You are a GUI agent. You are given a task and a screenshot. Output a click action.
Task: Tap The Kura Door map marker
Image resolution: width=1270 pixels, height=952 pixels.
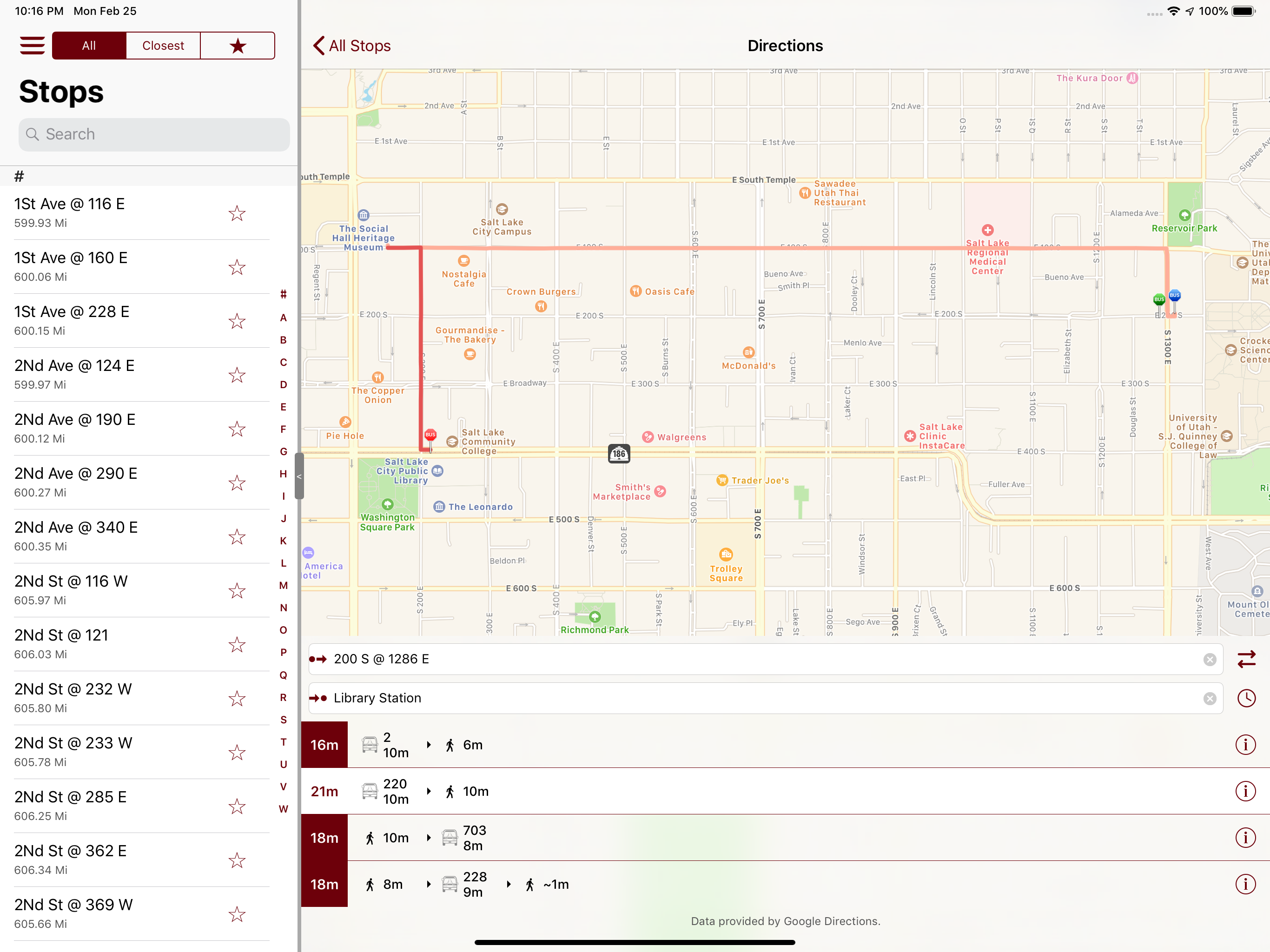tap(1132, 78)
